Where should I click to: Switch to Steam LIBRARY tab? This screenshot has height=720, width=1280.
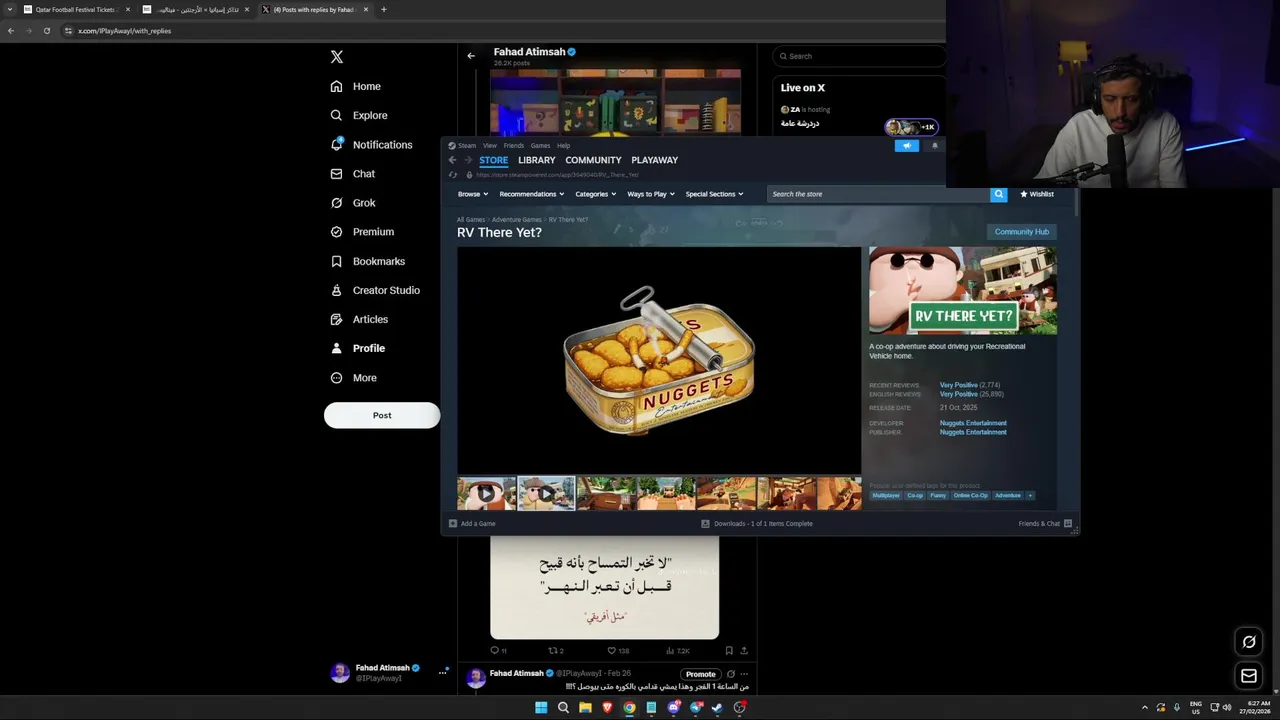click(537, 160)
